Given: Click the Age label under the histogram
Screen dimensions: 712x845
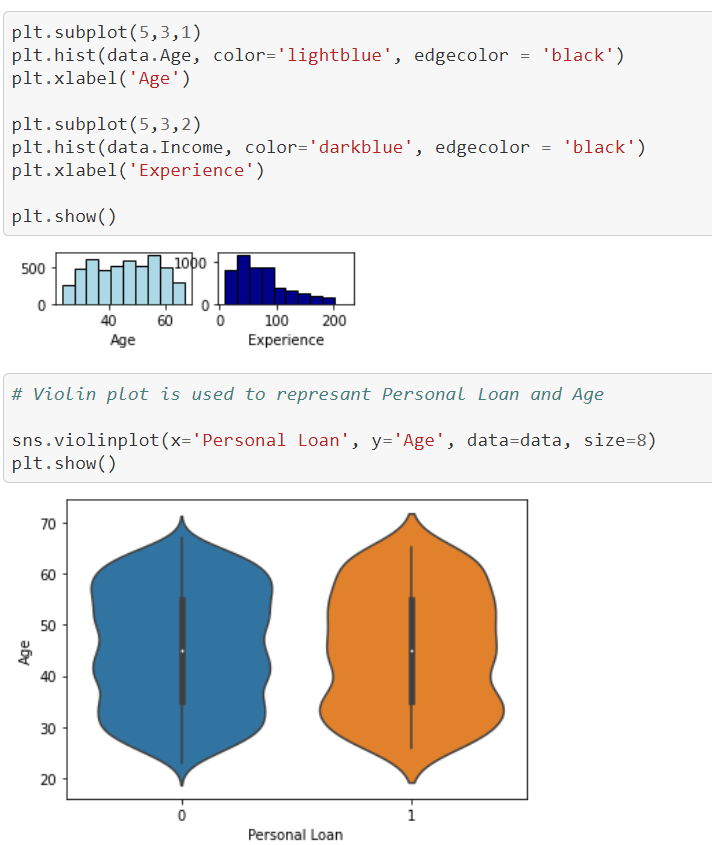Looking at the screenshot, I should 123,341.
